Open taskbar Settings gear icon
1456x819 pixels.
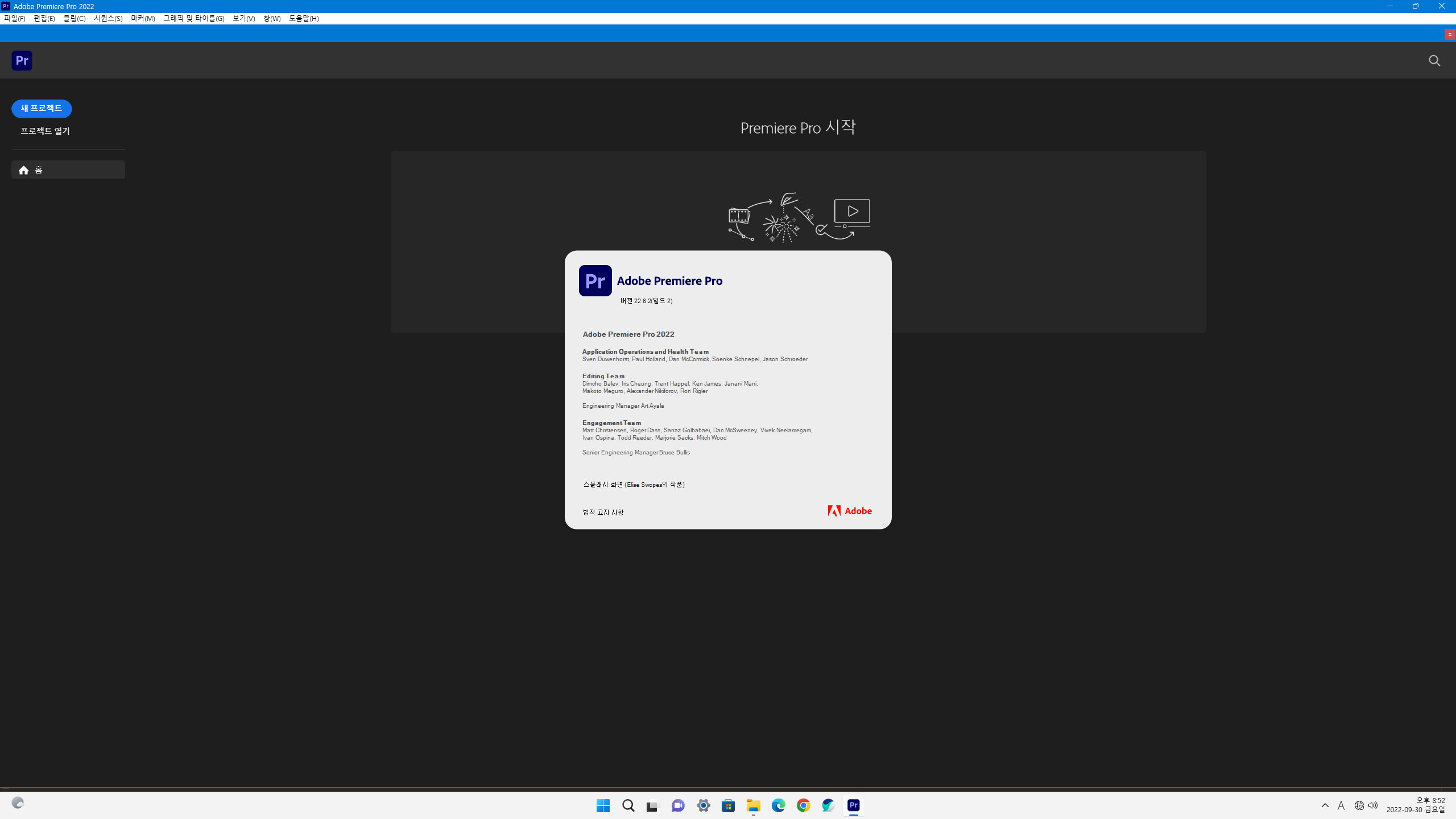pyautogui.click(x=703, y=805)
